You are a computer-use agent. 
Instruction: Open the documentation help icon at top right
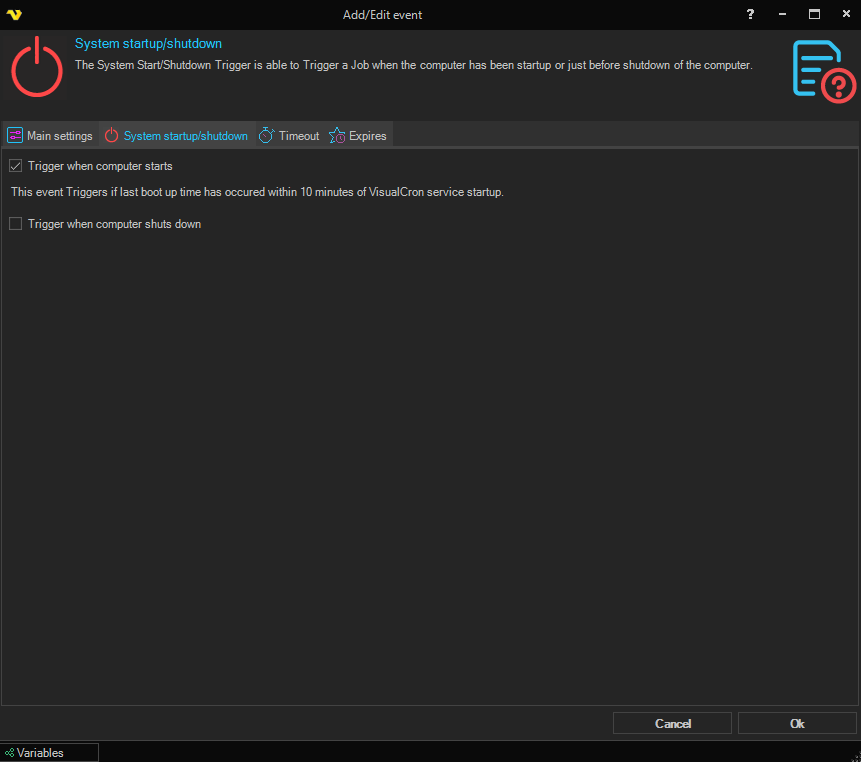tap(824, 71)
